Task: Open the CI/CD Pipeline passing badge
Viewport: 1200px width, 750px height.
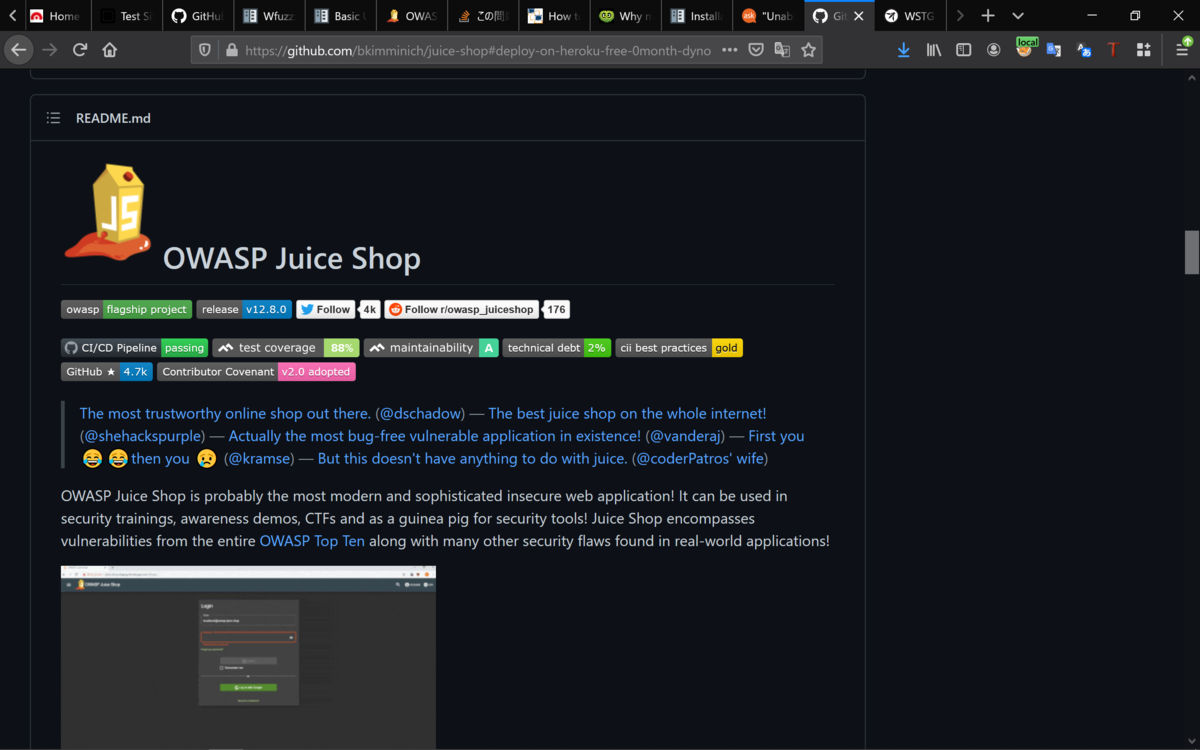Action: coord(135,348)
